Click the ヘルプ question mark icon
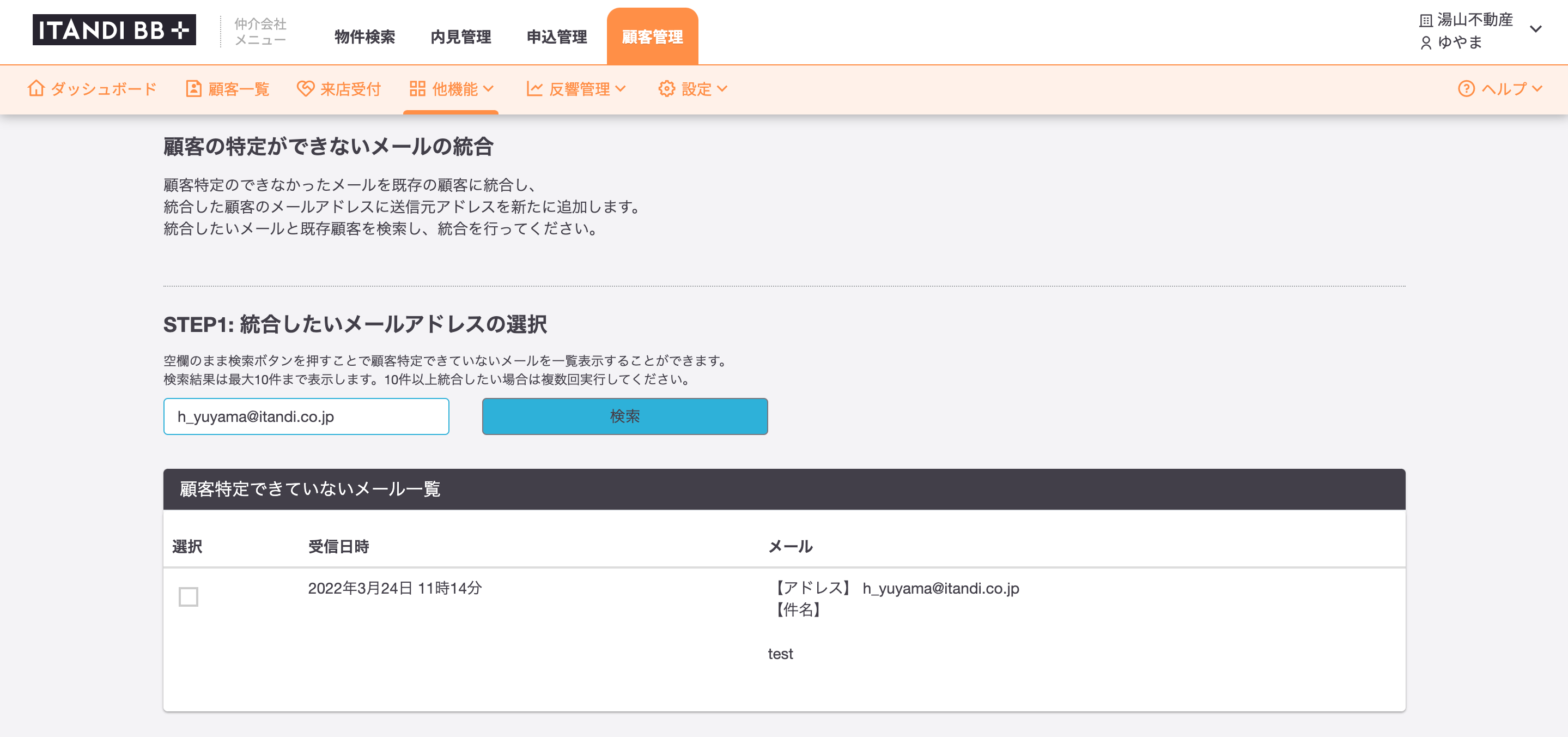The height and width of the screenshot is (737, 1568). pyautogui.click(x=1466, y=89)
